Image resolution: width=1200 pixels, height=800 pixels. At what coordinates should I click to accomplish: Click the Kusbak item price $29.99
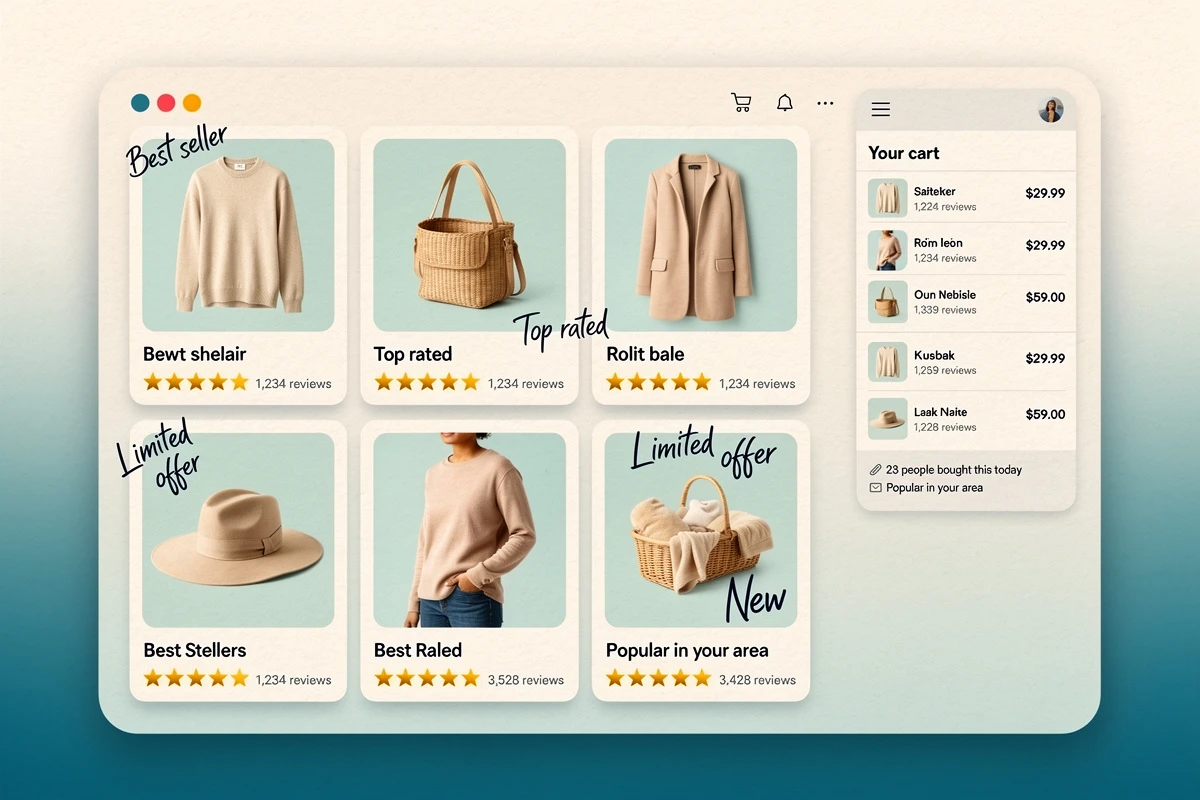[1045, 358]
